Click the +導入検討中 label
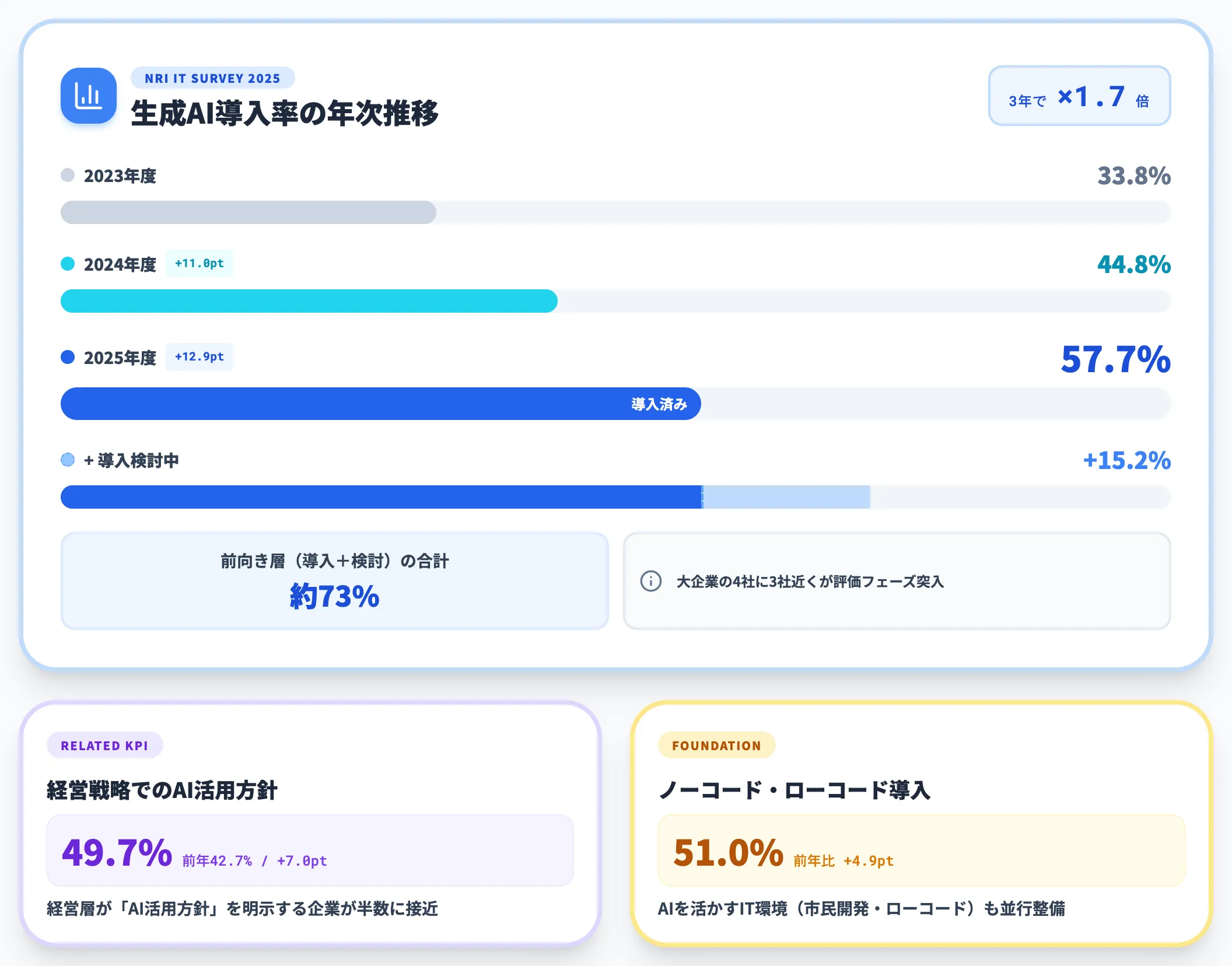This screenshot has width=1232, height=966. tap(131, 460)
